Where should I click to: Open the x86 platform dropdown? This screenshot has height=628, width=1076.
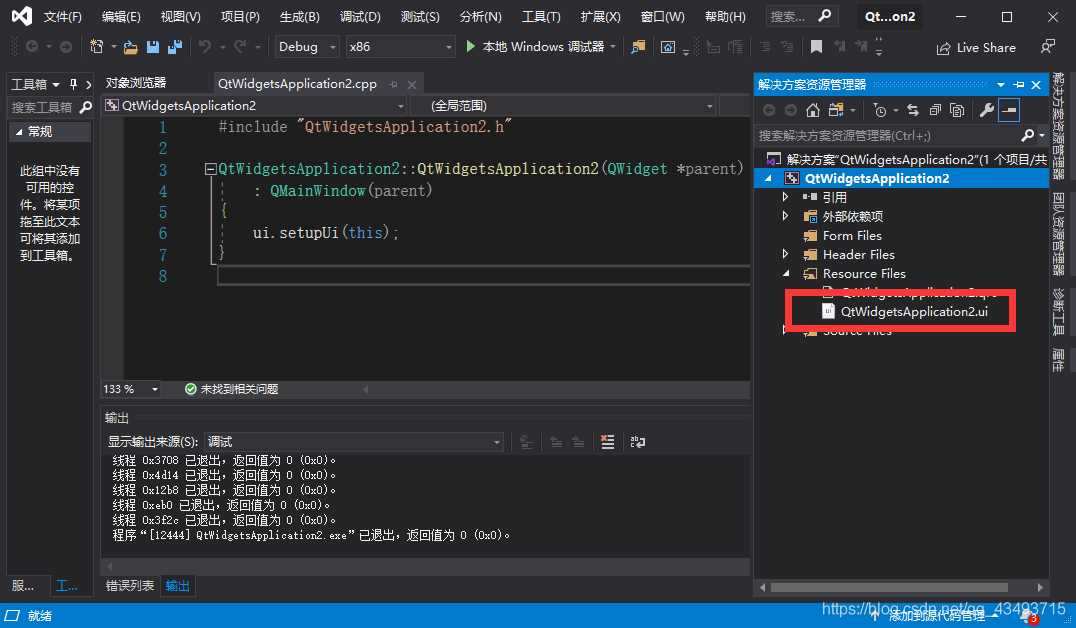[400, 47]
